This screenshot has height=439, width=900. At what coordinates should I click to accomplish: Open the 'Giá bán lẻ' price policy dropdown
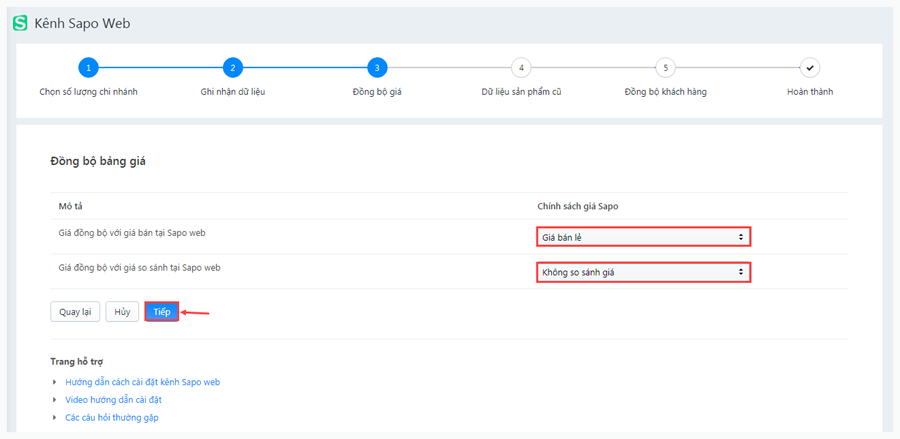pos(643,236)
